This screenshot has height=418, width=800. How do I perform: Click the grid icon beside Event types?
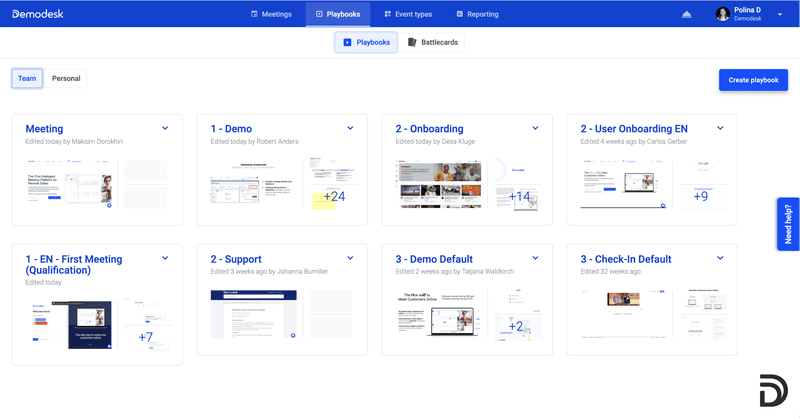(x=387, y=14)
